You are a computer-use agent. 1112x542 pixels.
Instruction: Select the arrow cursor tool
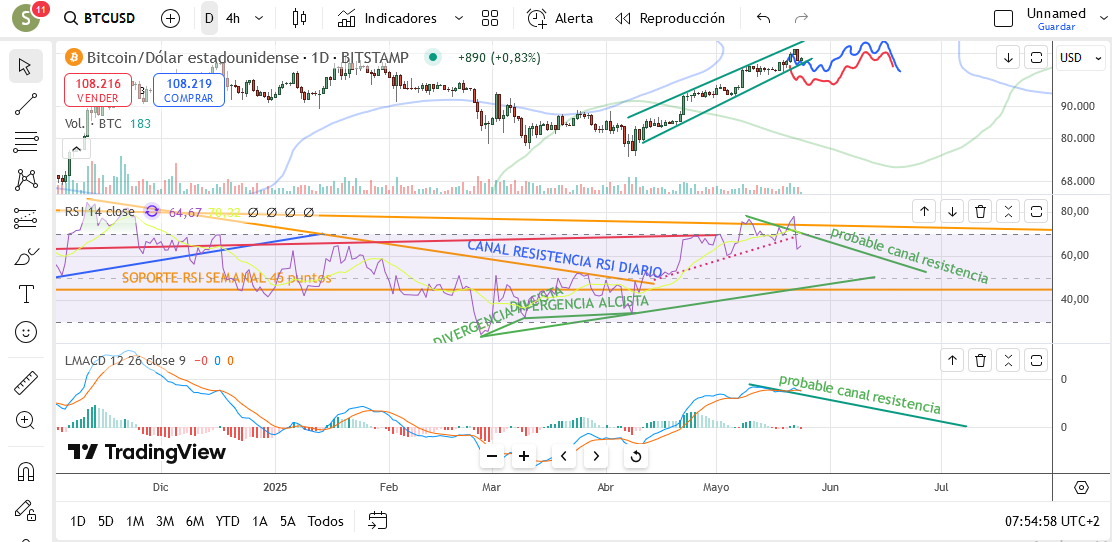(x=26, y=67)
